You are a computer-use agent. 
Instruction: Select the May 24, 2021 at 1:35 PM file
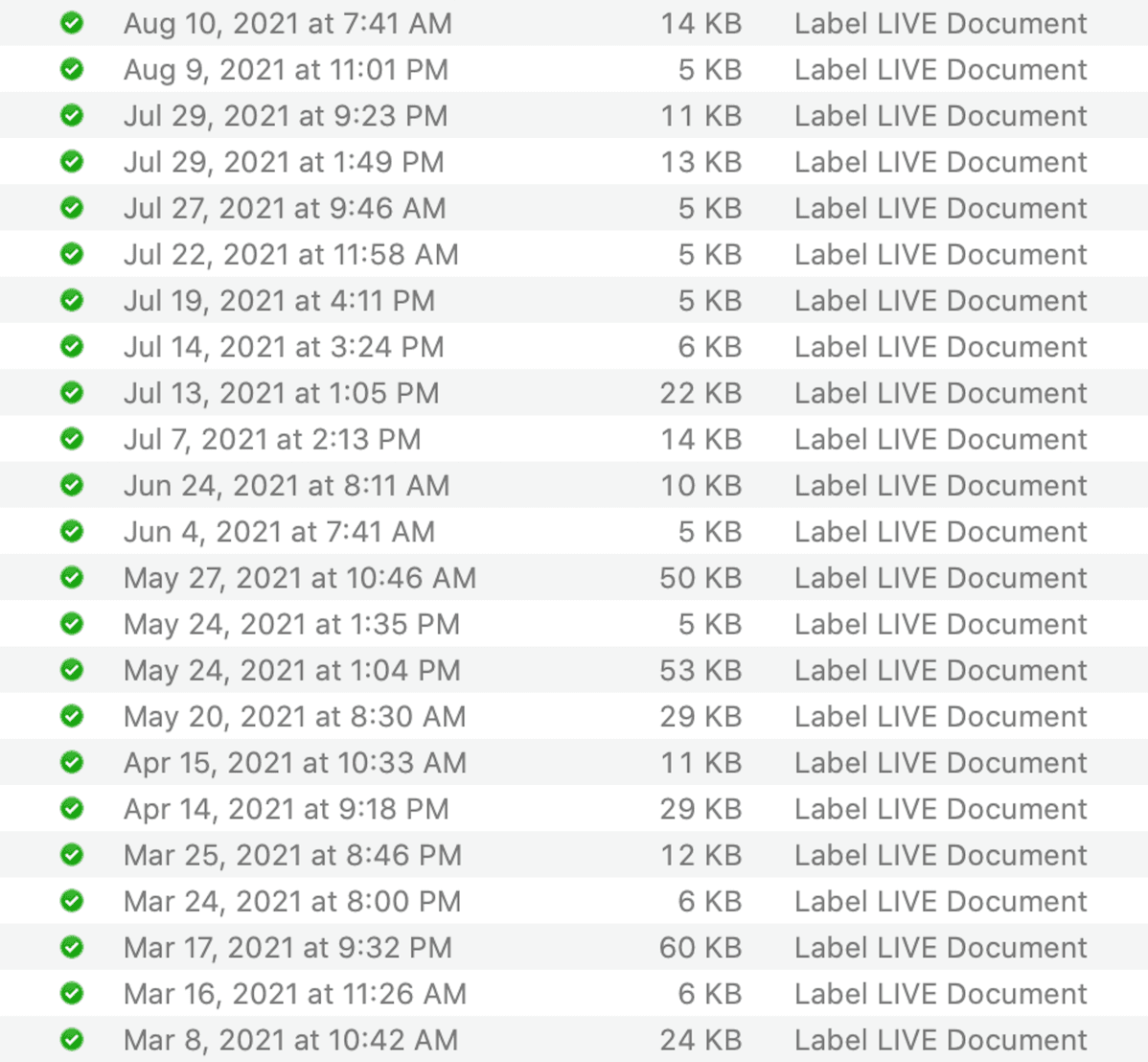tap(291, 625)
